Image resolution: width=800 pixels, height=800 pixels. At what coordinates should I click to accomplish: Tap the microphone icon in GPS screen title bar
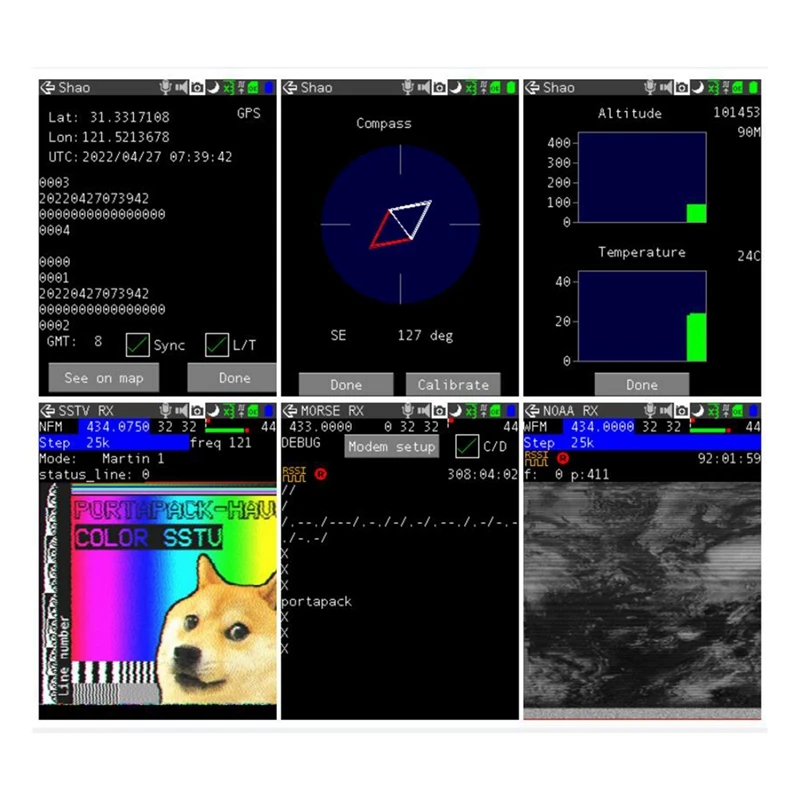(x=165, y=88)
